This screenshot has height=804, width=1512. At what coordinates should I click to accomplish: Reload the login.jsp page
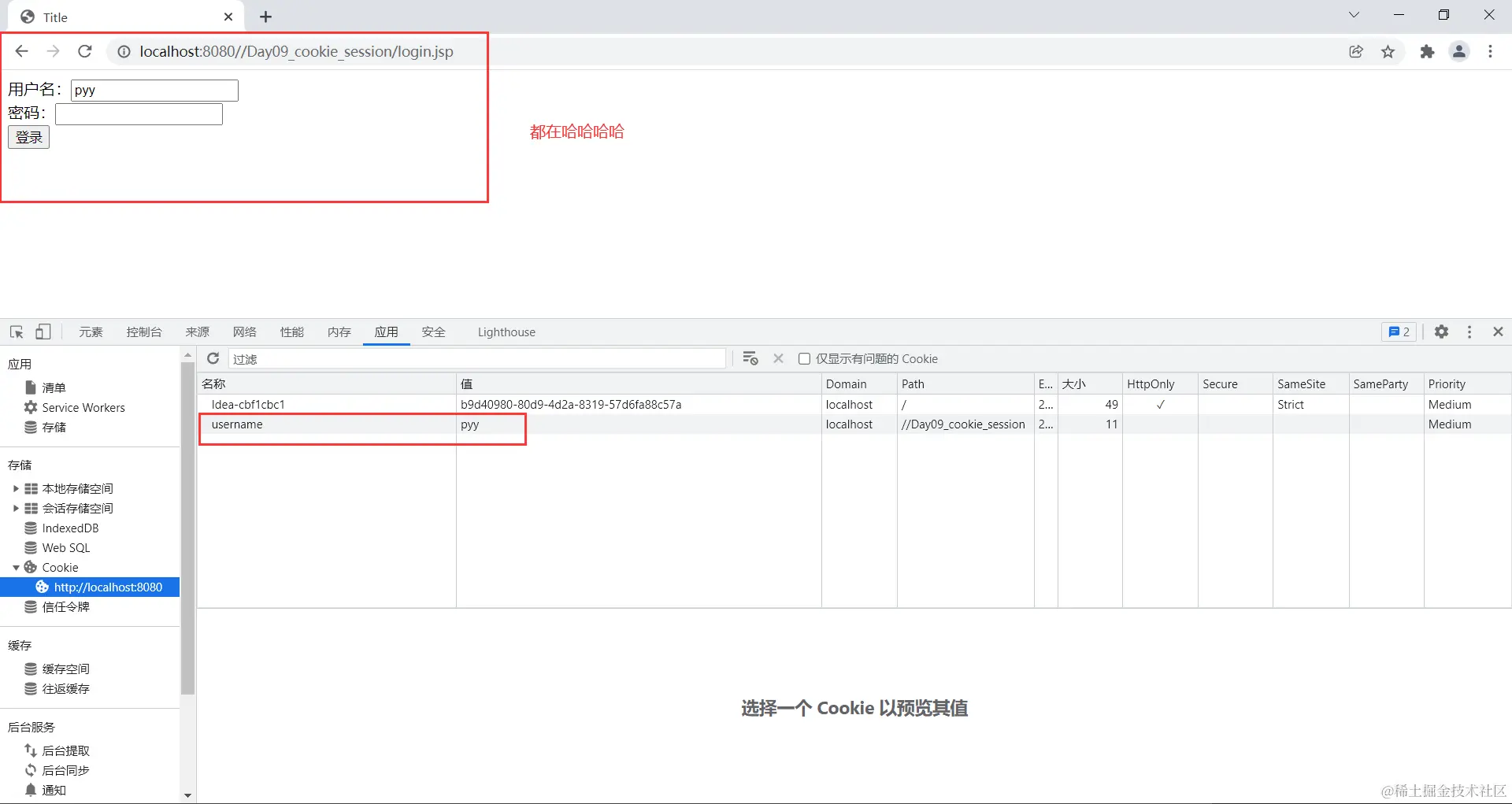point(85,51)
